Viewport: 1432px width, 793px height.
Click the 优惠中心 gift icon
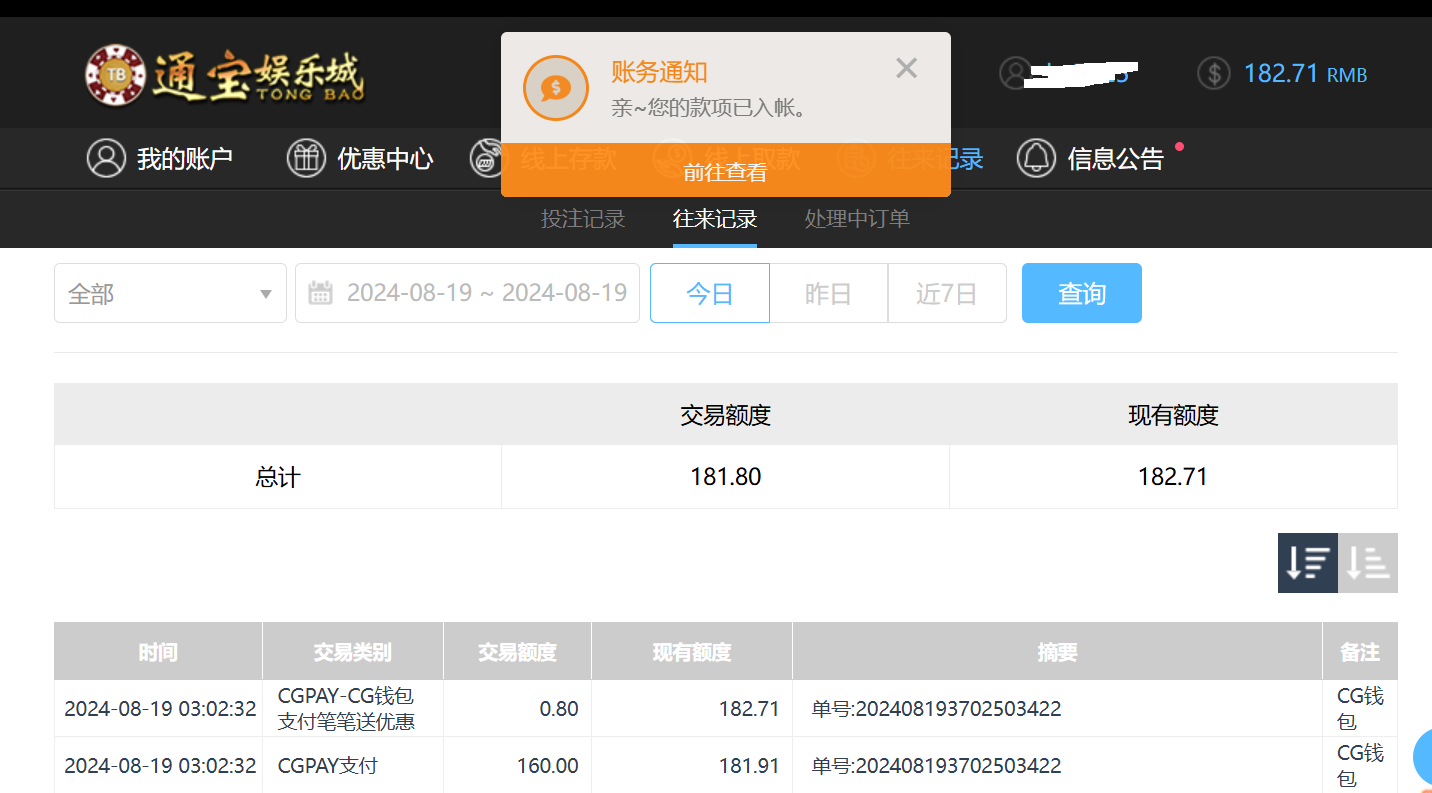306,158
